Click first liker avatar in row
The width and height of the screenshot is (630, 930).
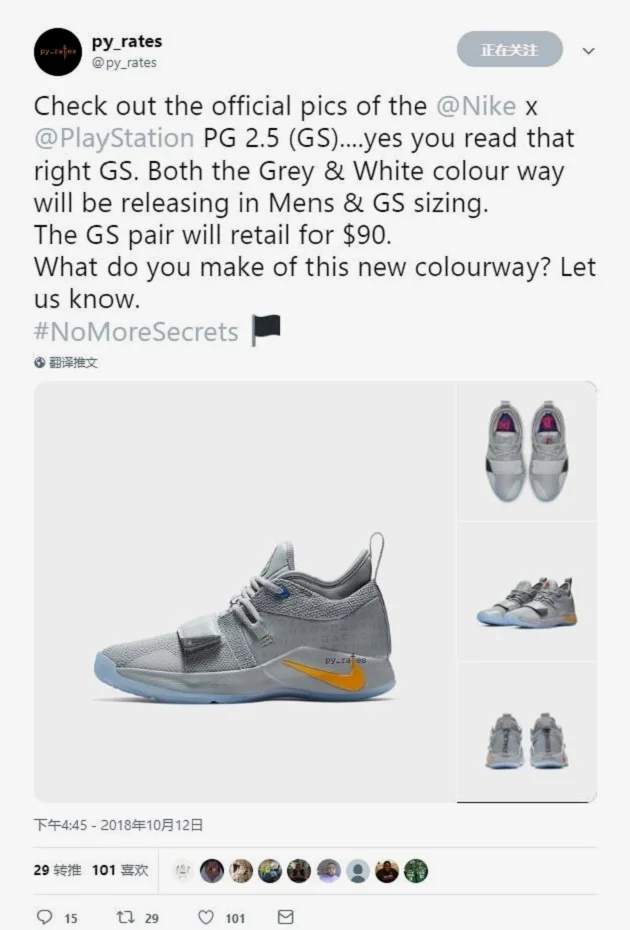click(x=183, y=871)
